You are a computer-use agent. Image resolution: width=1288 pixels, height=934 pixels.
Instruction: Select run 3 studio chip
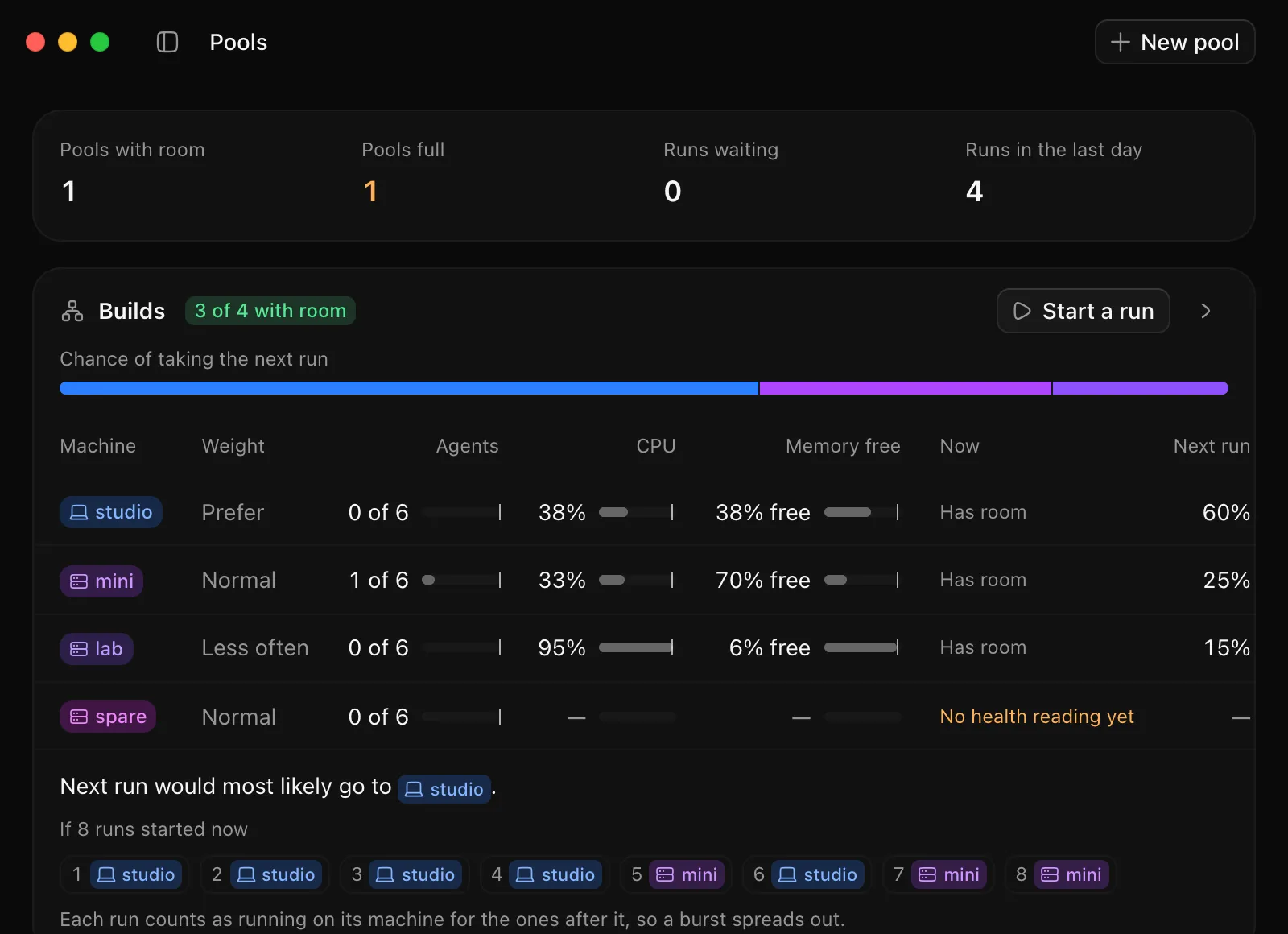[404, 874]
